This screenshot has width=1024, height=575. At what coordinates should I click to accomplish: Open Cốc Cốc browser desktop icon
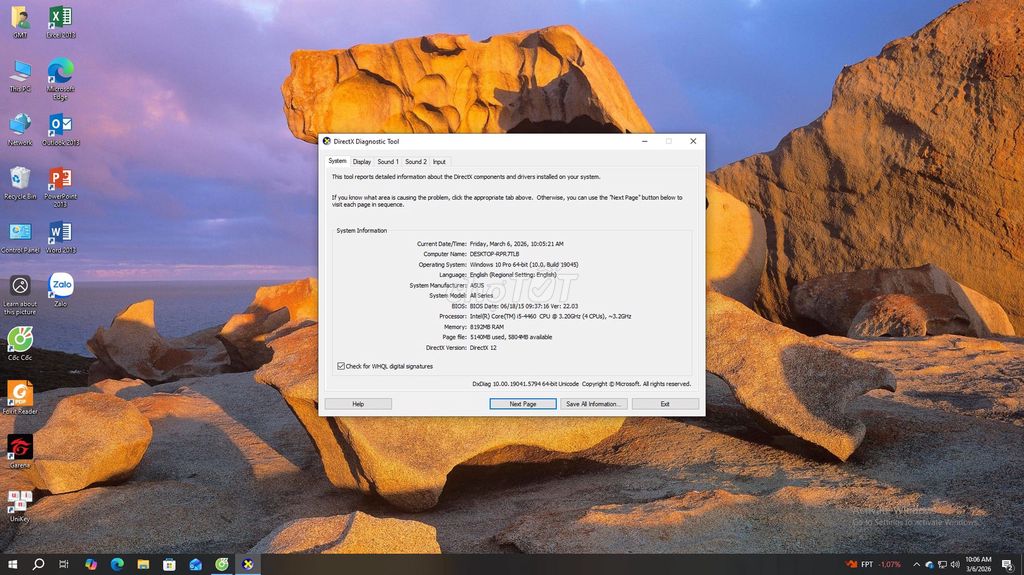[x=20, y=340]
